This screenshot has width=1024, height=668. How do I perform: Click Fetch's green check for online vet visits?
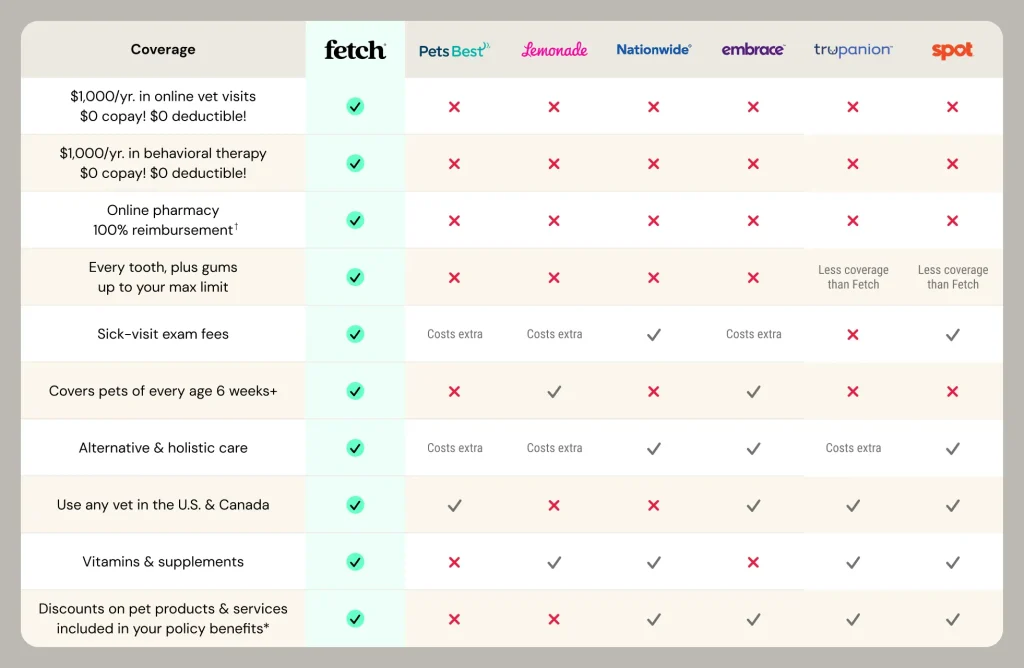(355, 106)
